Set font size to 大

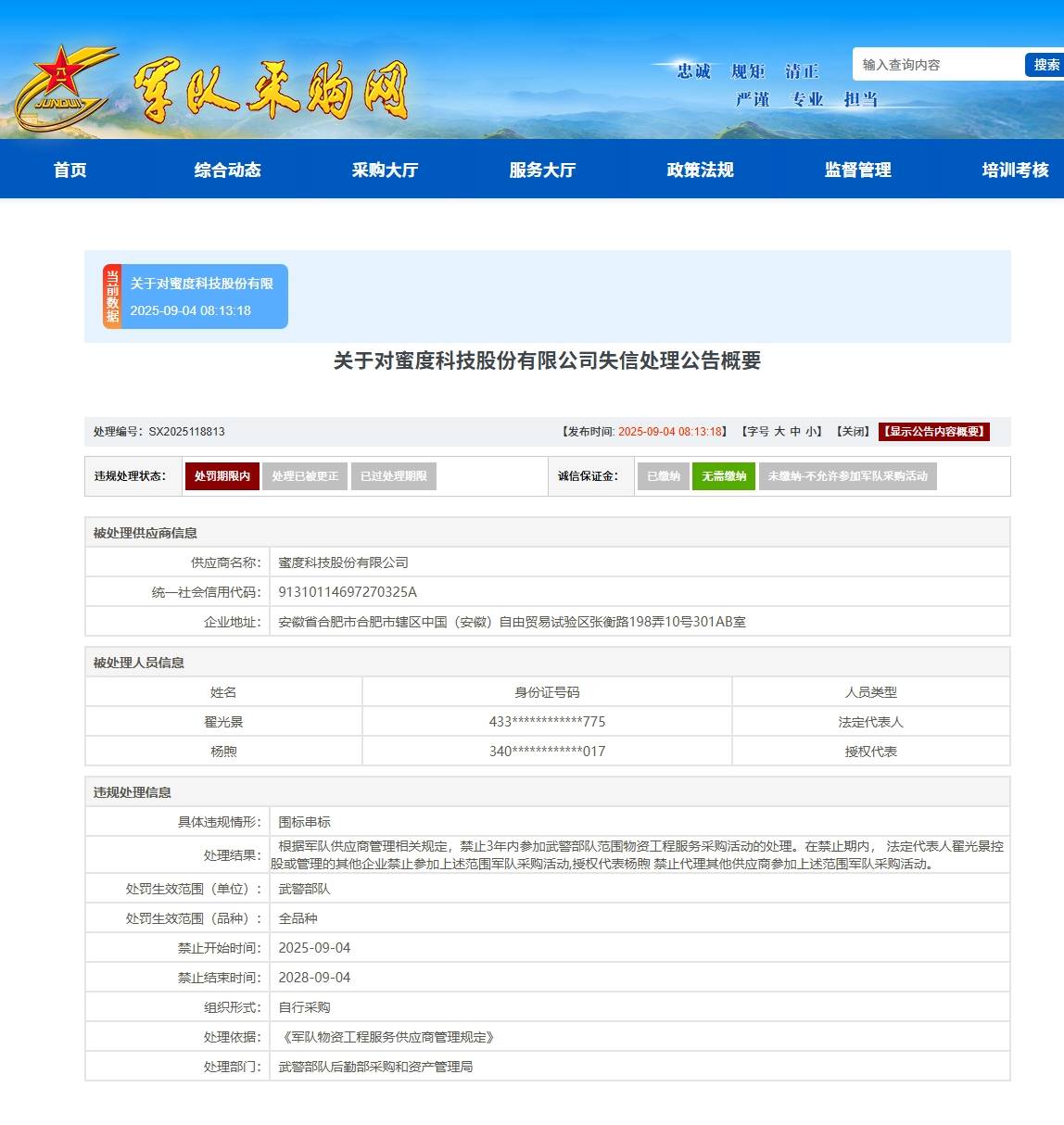pyautogui.click(x=779, y=432)
